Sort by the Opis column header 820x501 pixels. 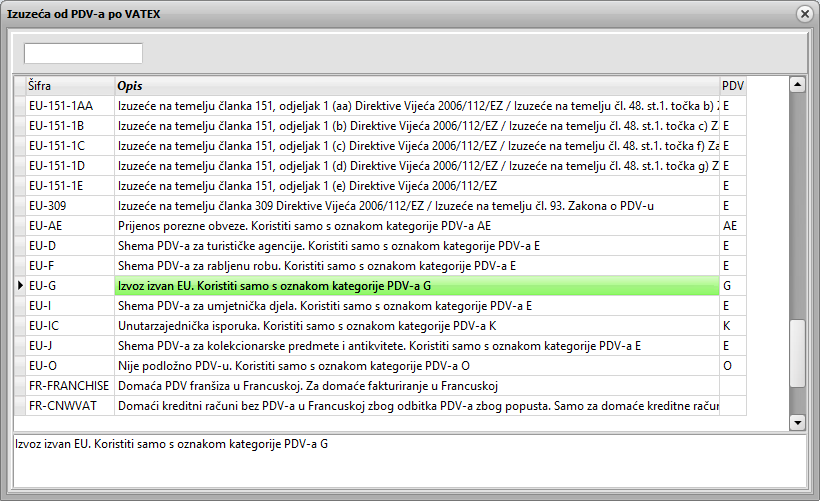tap(416, 86)
